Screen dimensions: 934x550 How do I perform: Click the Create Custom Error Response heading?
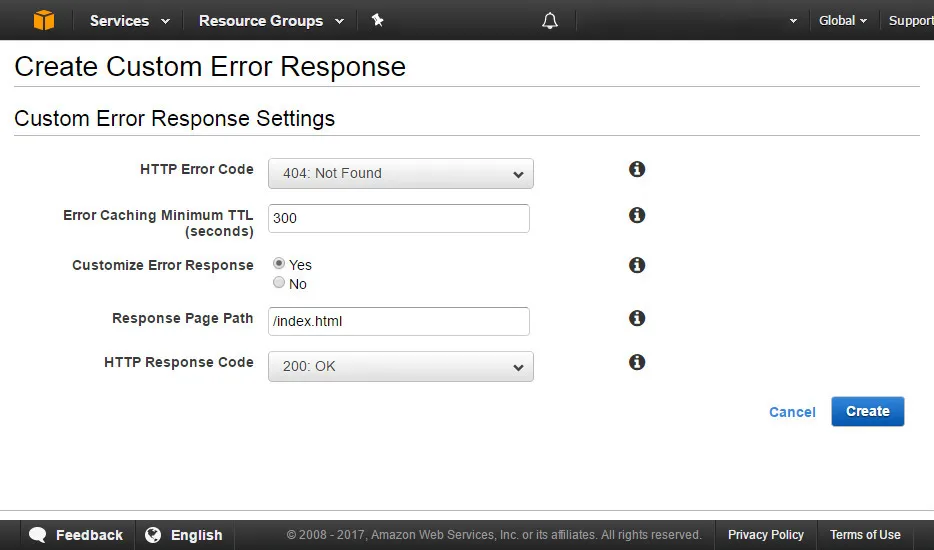pyautogui.click(x=210, y=66)
